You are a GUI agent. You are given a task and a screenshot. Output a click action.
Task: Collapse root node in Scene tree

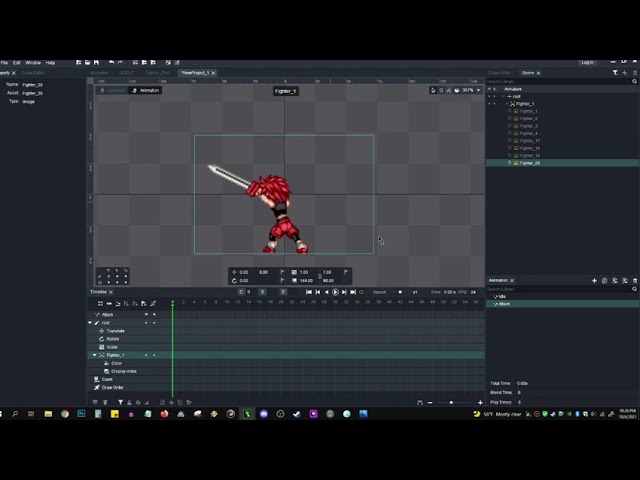[504, 96]
